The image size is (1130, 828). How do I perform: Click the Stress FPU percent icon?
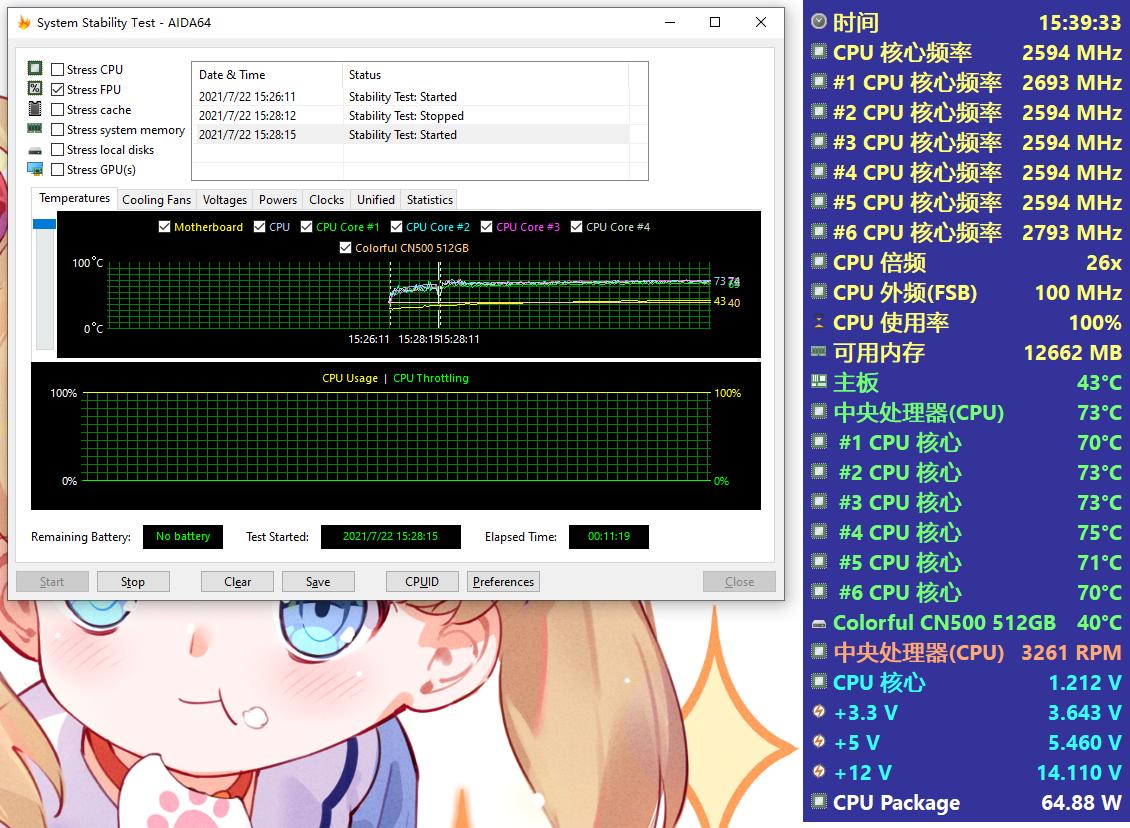[x=35, y=89]
